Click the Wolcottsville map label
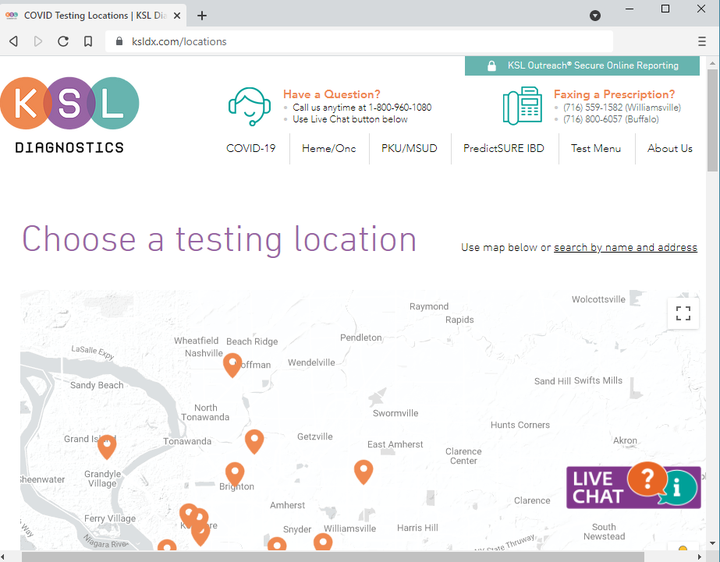This screenshot has height=562, width=720. click(x=598, y=299)
